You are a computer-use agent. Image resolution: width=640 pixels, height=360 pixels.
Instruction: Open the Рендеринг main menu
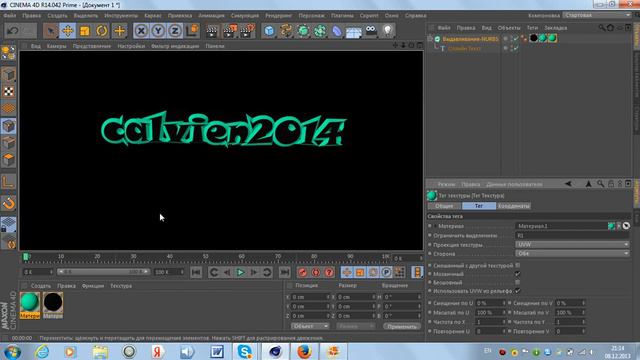[x=279, y=16]
